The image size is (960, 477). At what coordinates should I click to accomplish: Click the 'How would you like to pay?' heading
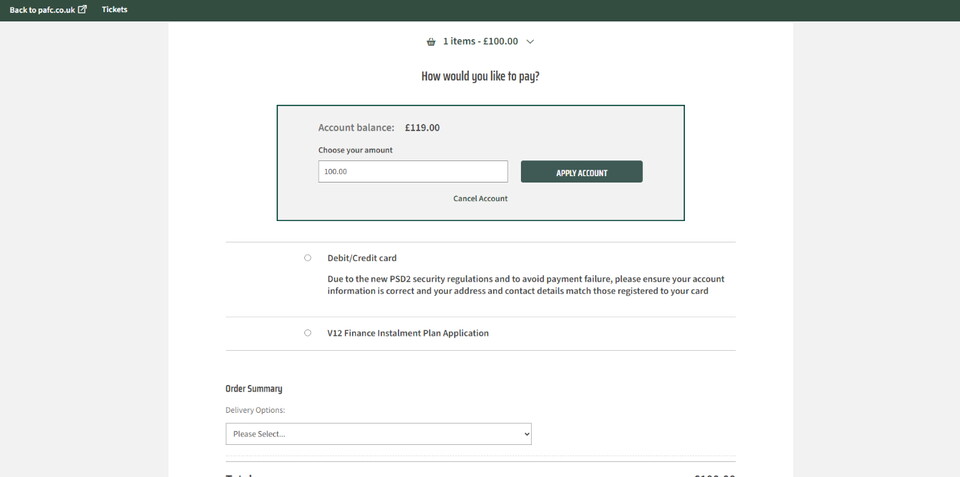coord(480,76)
